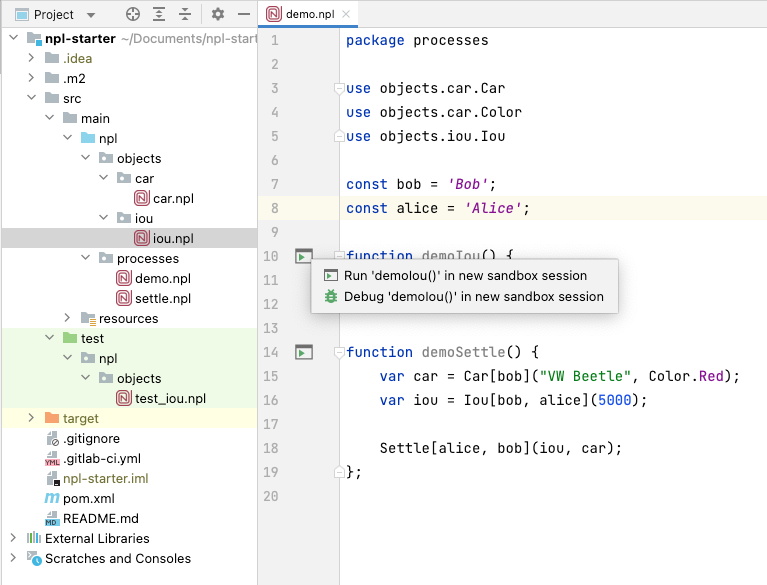Collapse the src folder
The width and height of the screenshot is (767, 585).
click(x=32, y=98)
